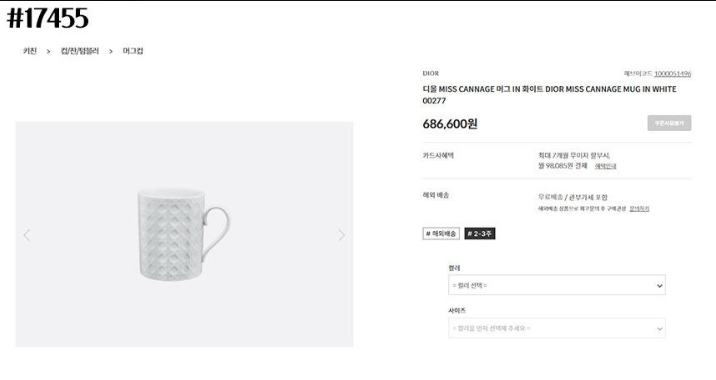
Task: Click chevron after 키친 breadcrumb
Action: click(x=48, y=52)
